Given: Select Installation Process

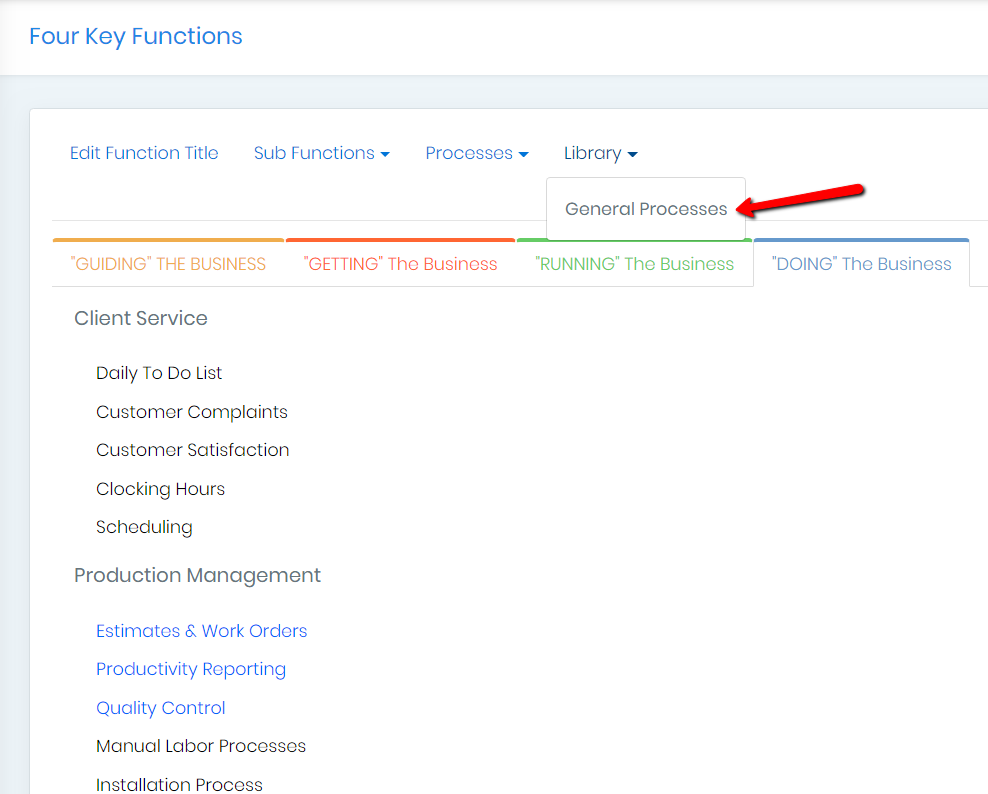Looking at the screenshot, I should coord(178,784).
